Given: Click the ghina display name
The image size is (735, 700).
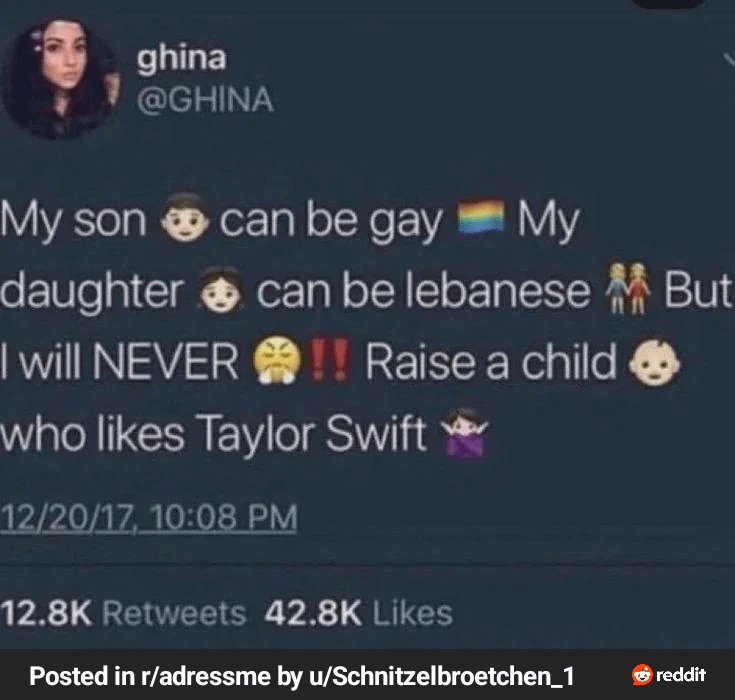Looking at the screenshot, I should tap(181, 59).
